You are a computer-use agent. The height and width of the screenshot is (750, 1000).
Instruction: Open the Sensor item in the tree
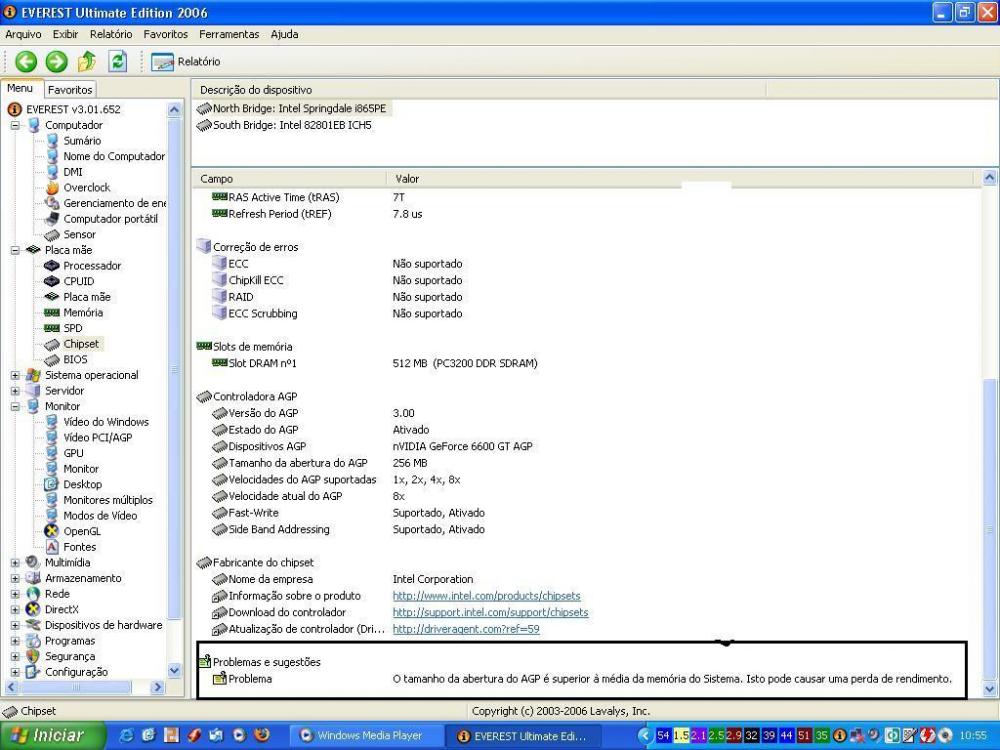click(79, 235)
